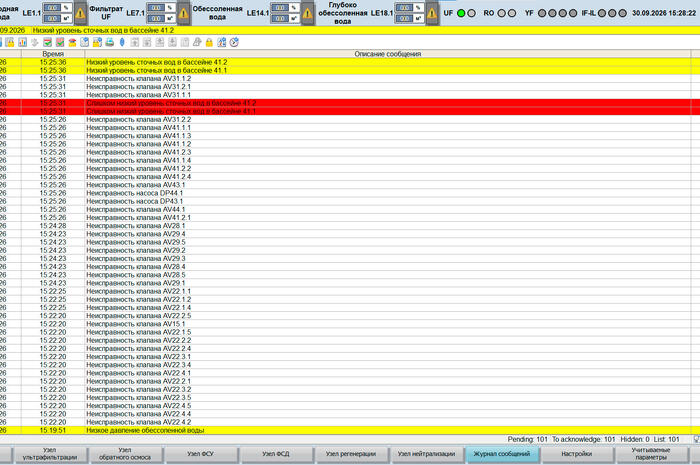This screenshot has height=465, width=700.
Task: Click the green UF status indicator
Action: pos(461,13)
